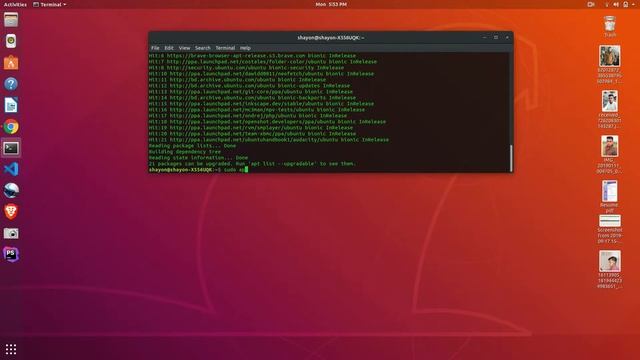Screen dimensions: 640x360
Task: Click the team-xbmc/ppa Hit line
Action: pyautogui.click(x=252, y=133)
